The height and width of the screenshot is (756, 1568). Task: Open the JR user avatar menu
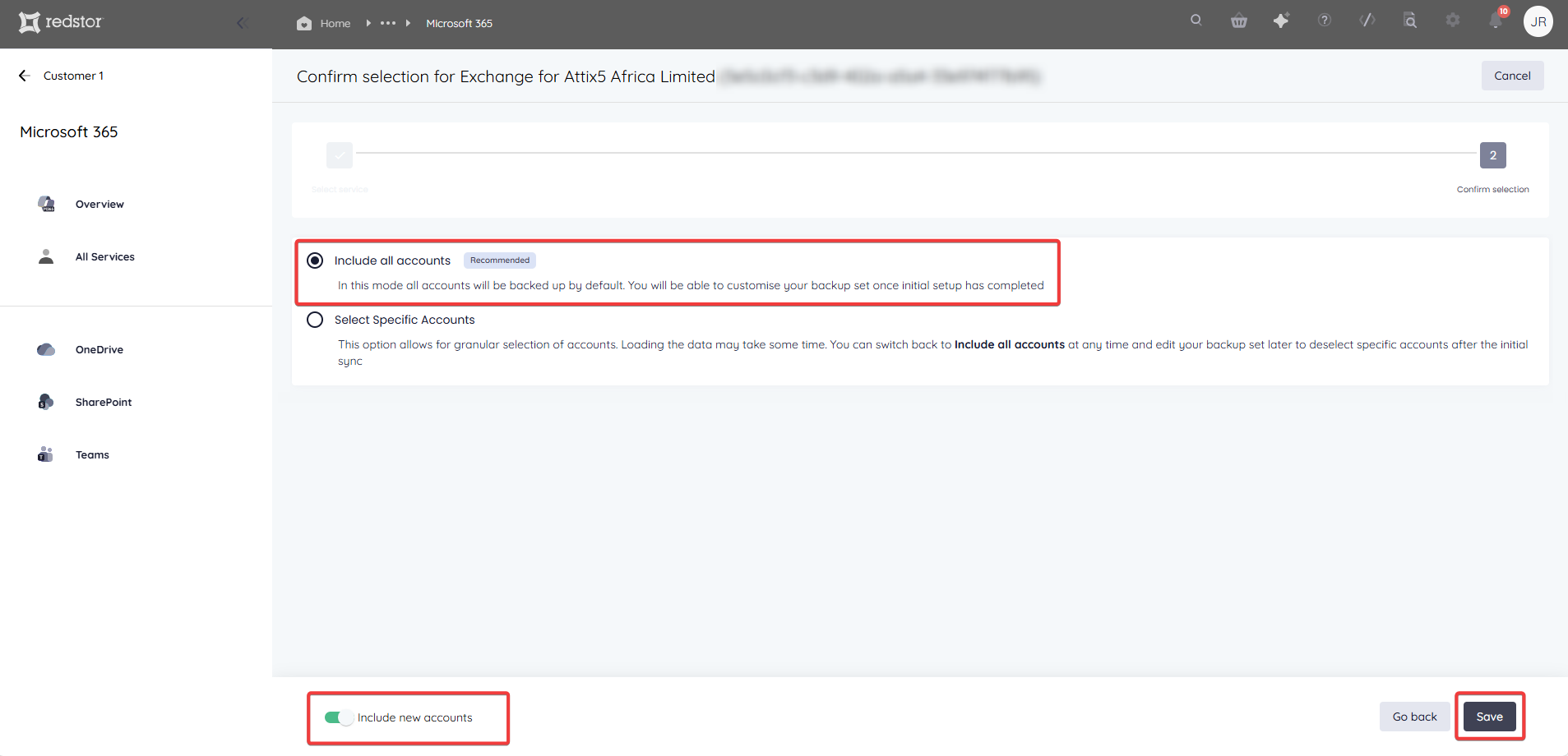point(1538,21)
